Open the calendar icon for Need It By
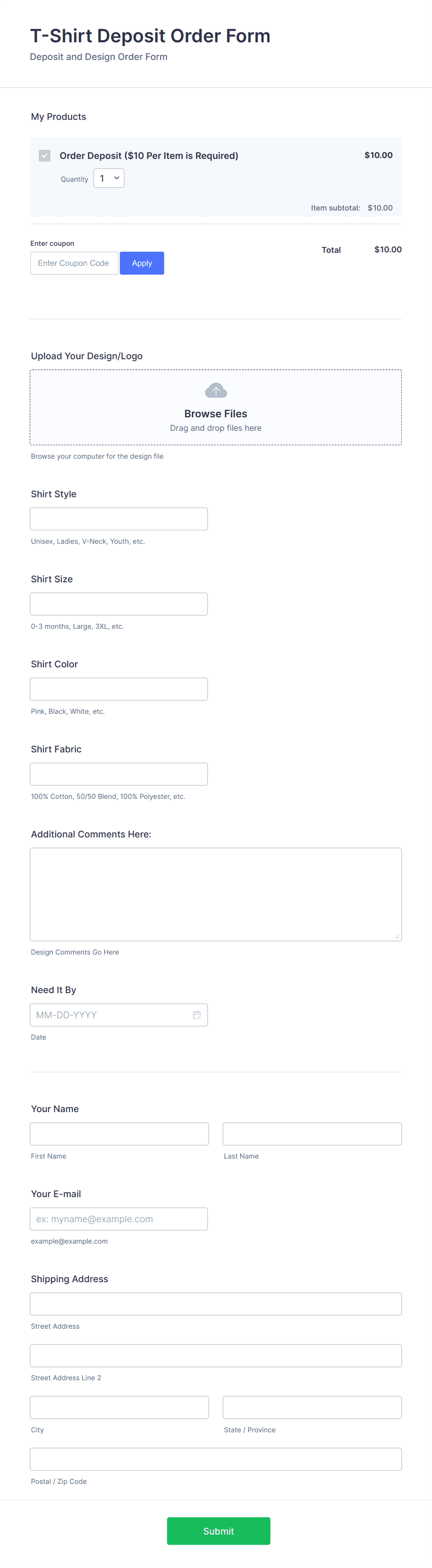The height and width of the screenshot is (1568, 432). point(196,1015)
